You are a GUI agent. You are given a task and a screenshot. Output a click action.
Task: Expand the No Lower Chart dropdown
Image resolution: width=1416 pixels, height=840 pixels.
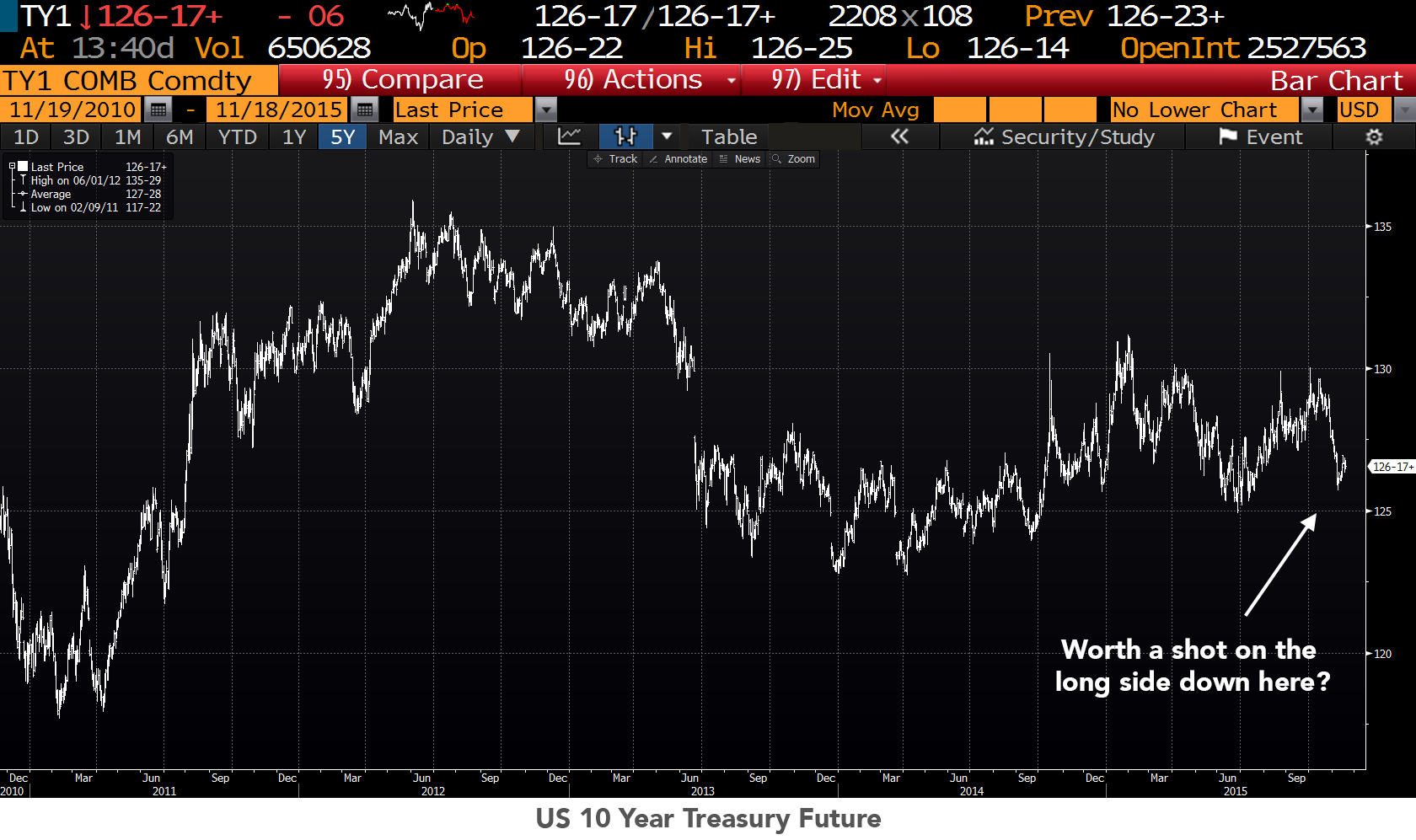point(1311,110)
